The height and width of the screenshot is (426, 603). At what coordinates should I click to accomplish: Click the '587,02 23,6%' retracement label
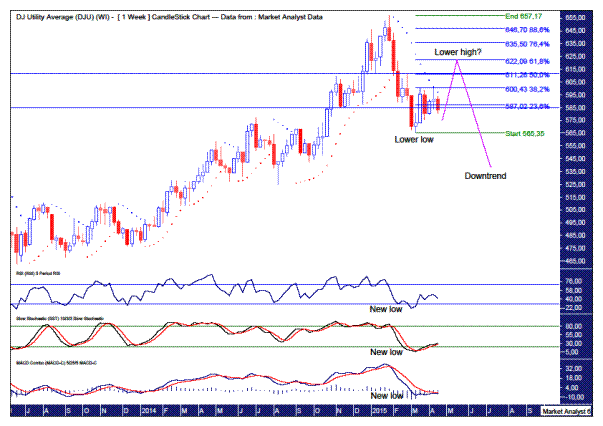[527, 106]
